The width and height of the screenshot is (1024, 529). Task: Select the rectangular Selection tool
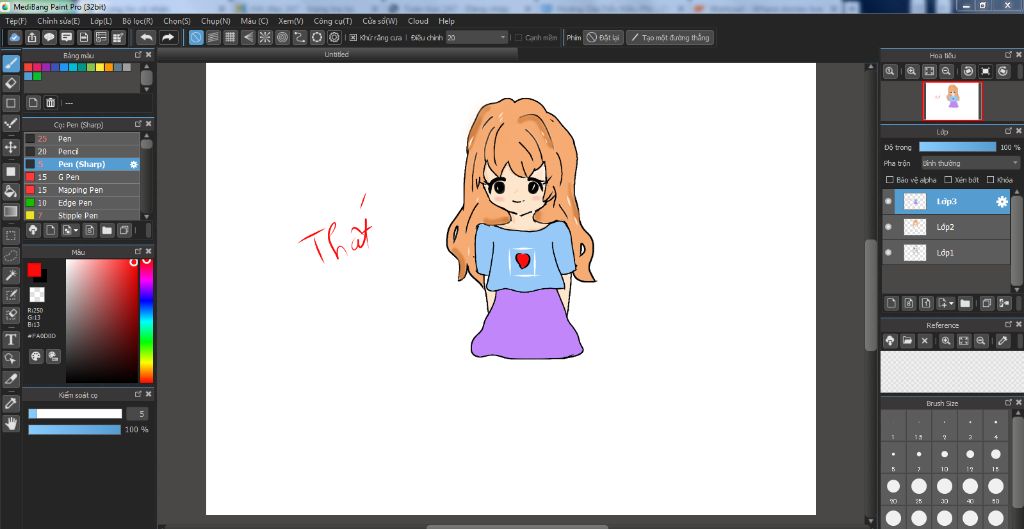(10, 235)
